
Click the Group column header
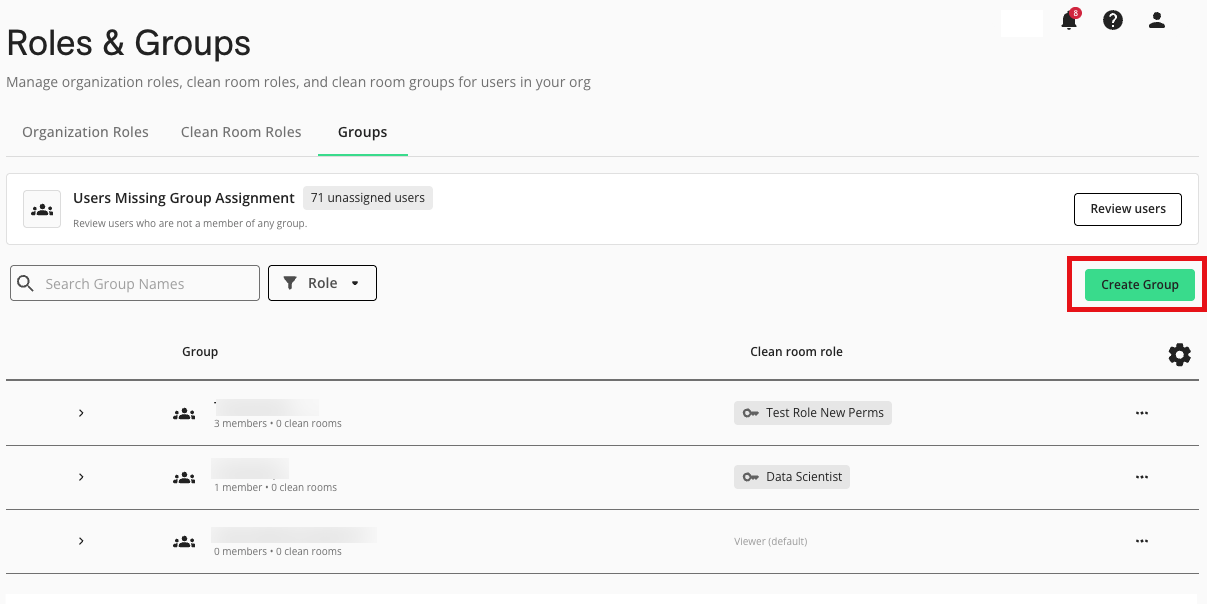pos(200,352)
